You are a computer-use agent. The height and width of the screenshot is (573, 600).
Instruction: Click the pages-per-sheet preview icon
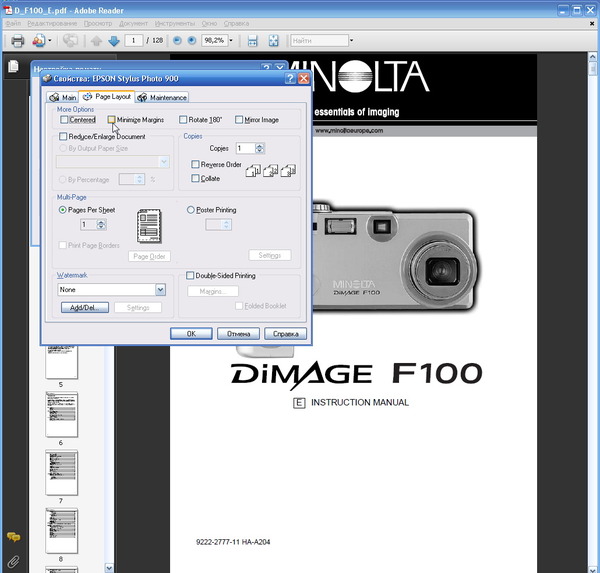(149, 226)
